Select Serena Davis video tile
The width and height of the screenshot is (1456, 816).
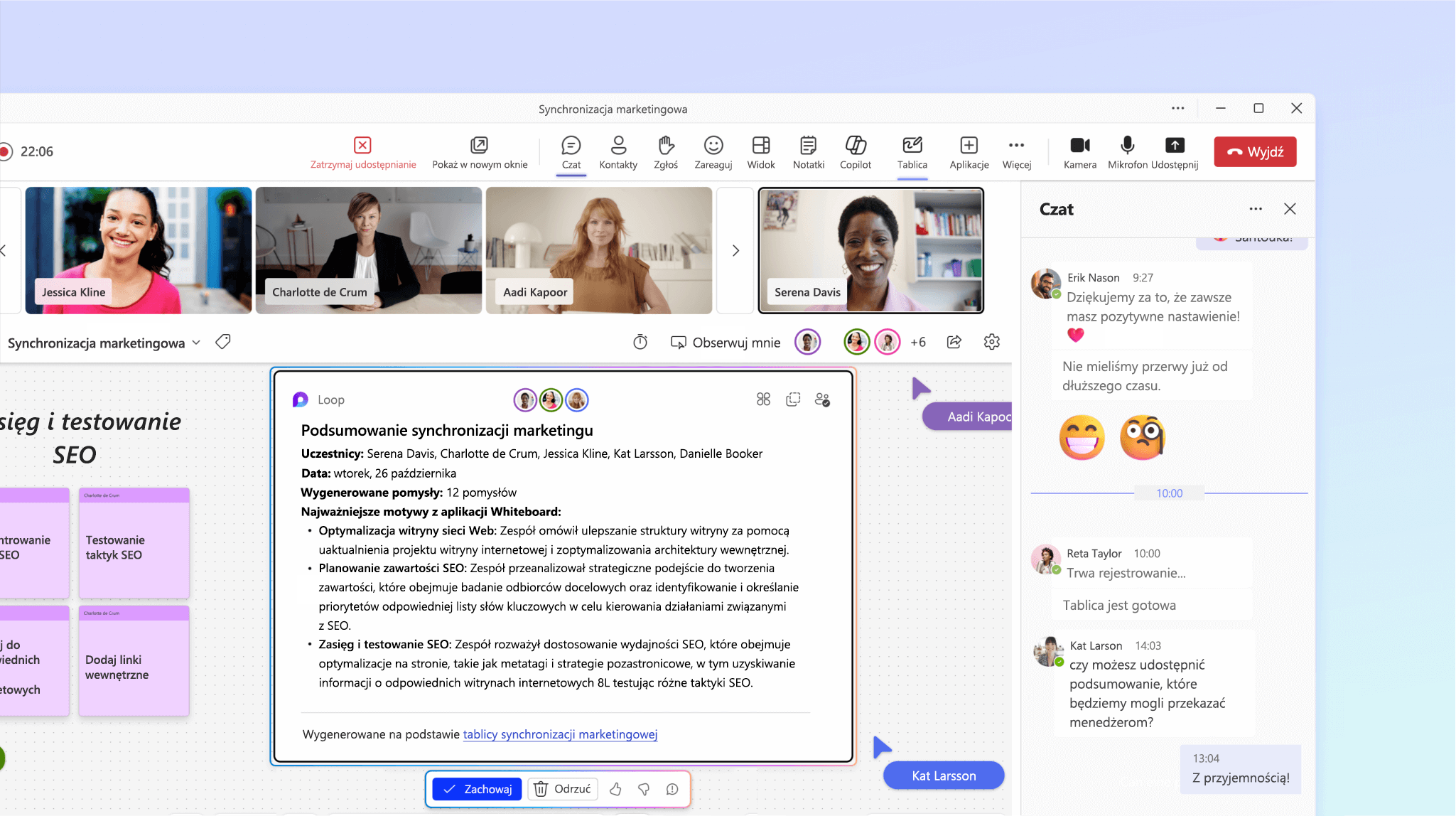(871, 250)
